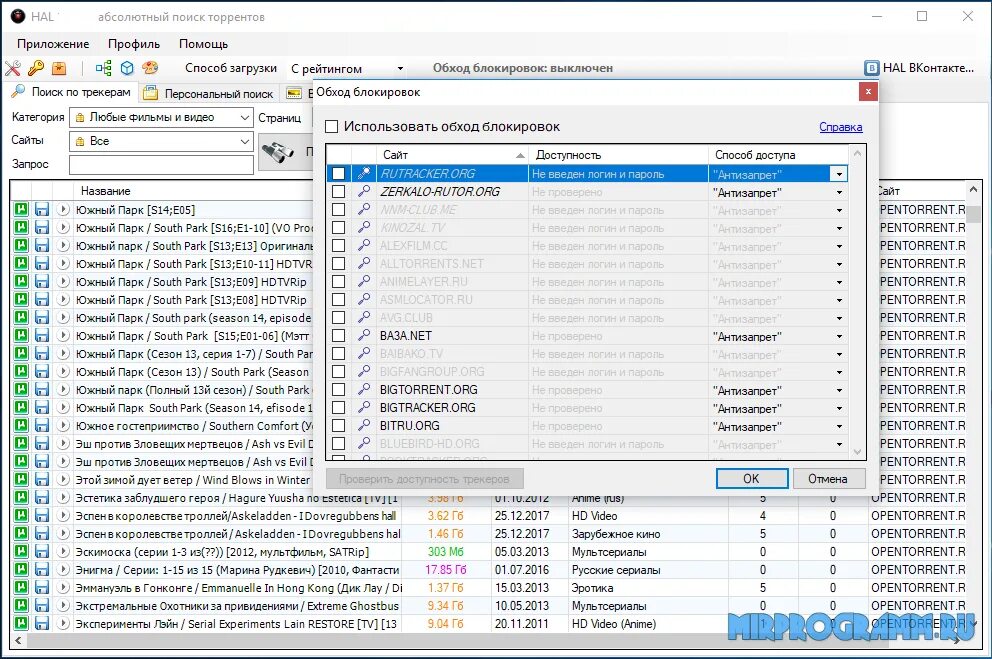Check the RUTRACKER.ORG checkbox
992x659 pixels.
point(338,173)
